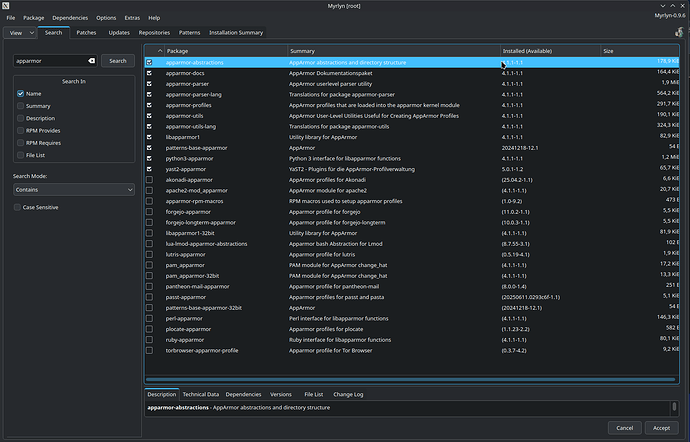Enable the File List search checkbox
Screen dimensions: 690x442
coord(21,155)
